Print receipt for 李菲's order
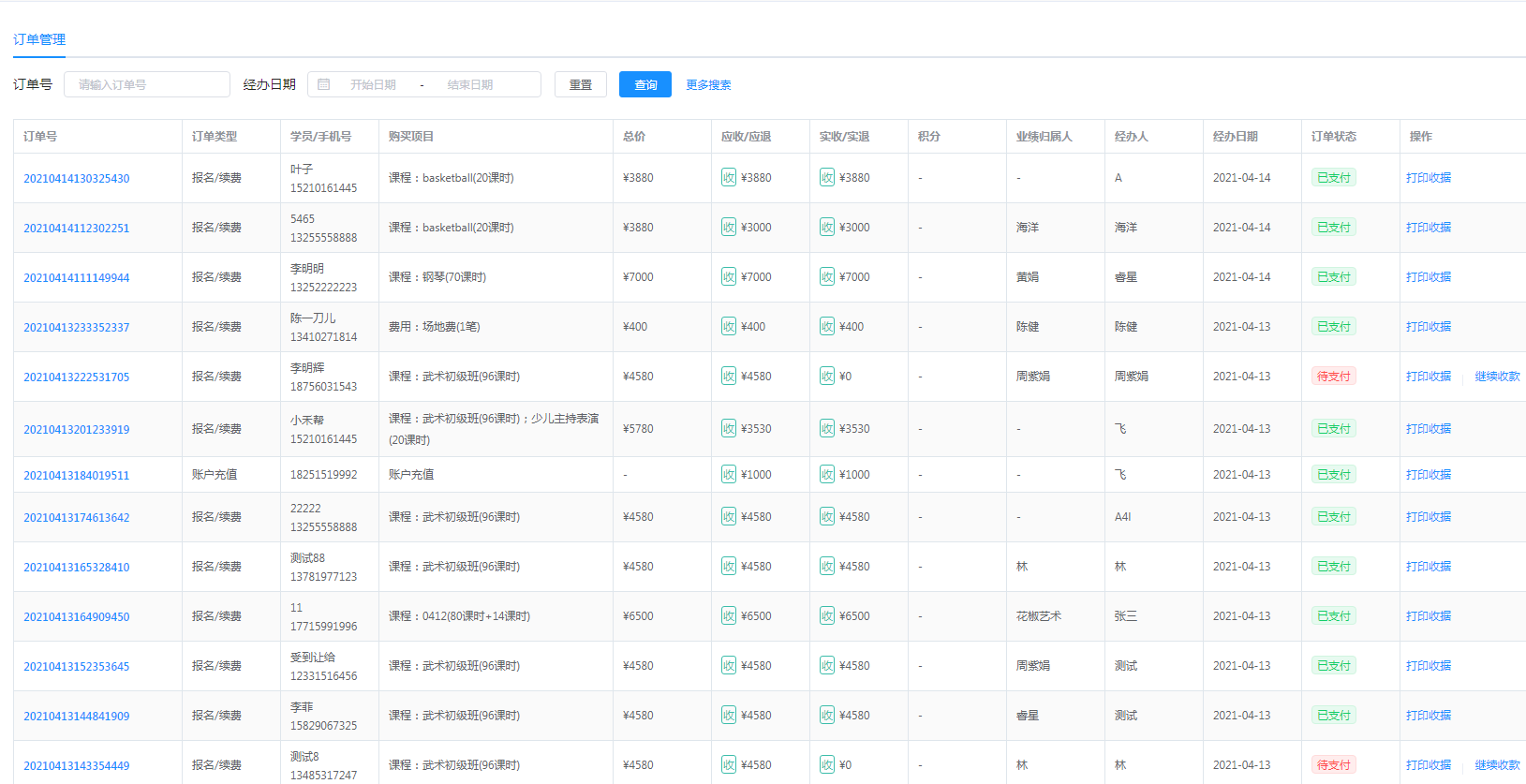The width and height of the screenshot is (1526, 784). point(1429,715)
